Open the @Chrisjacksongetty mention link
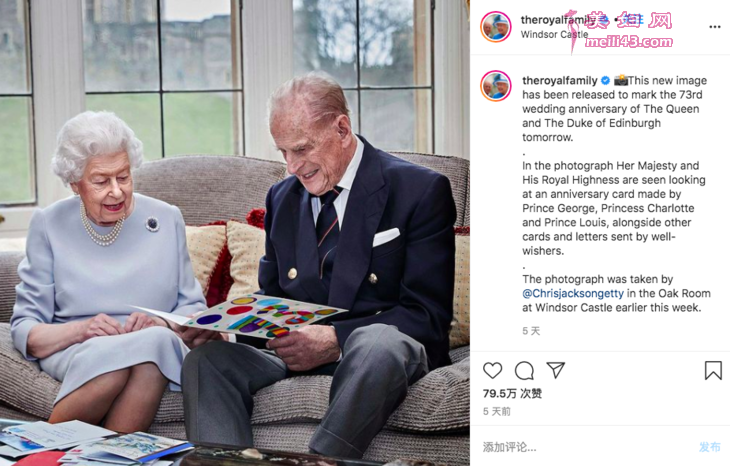 573,293
